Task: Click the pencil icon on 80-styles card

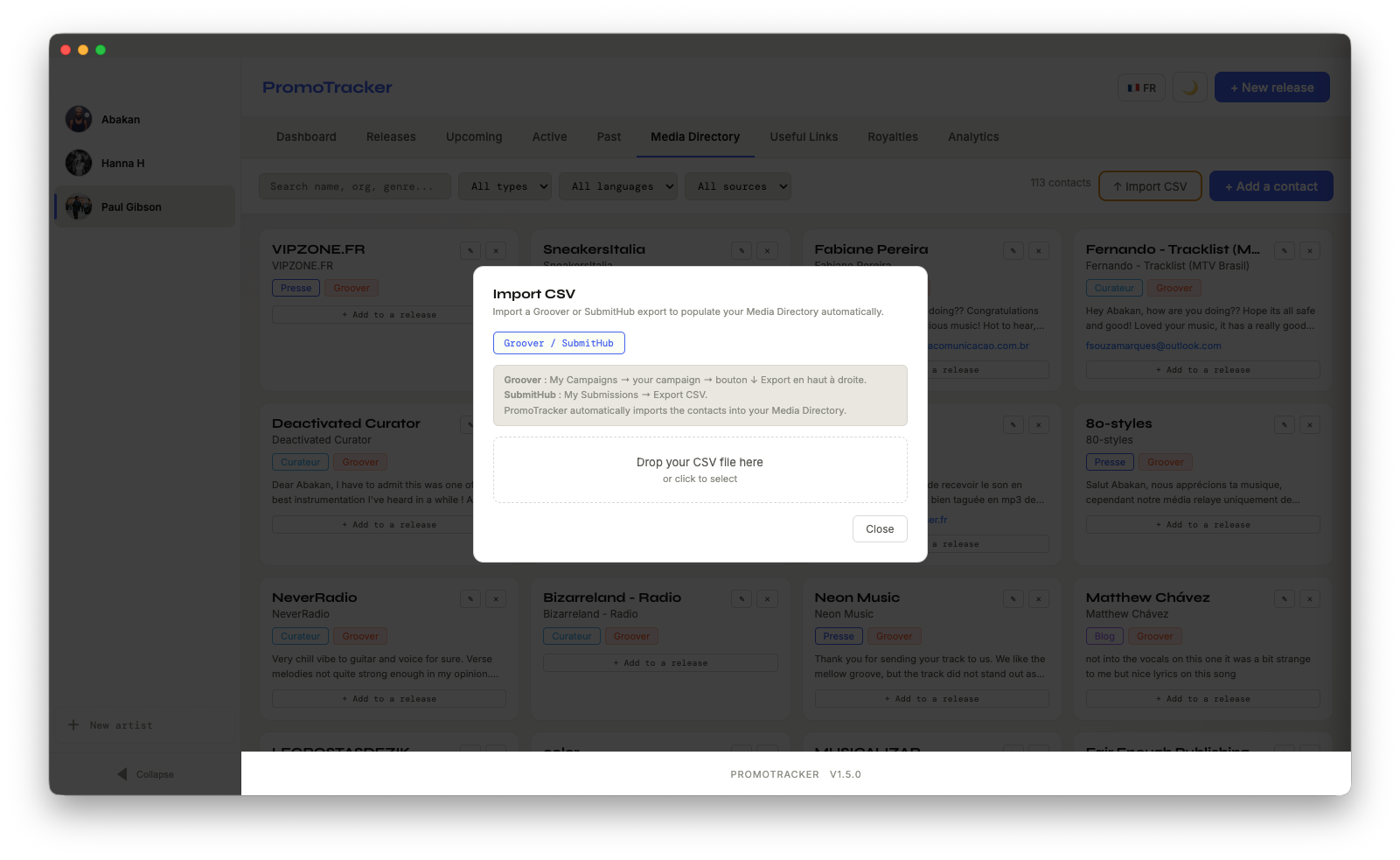Action: [x=1284, y=425]
